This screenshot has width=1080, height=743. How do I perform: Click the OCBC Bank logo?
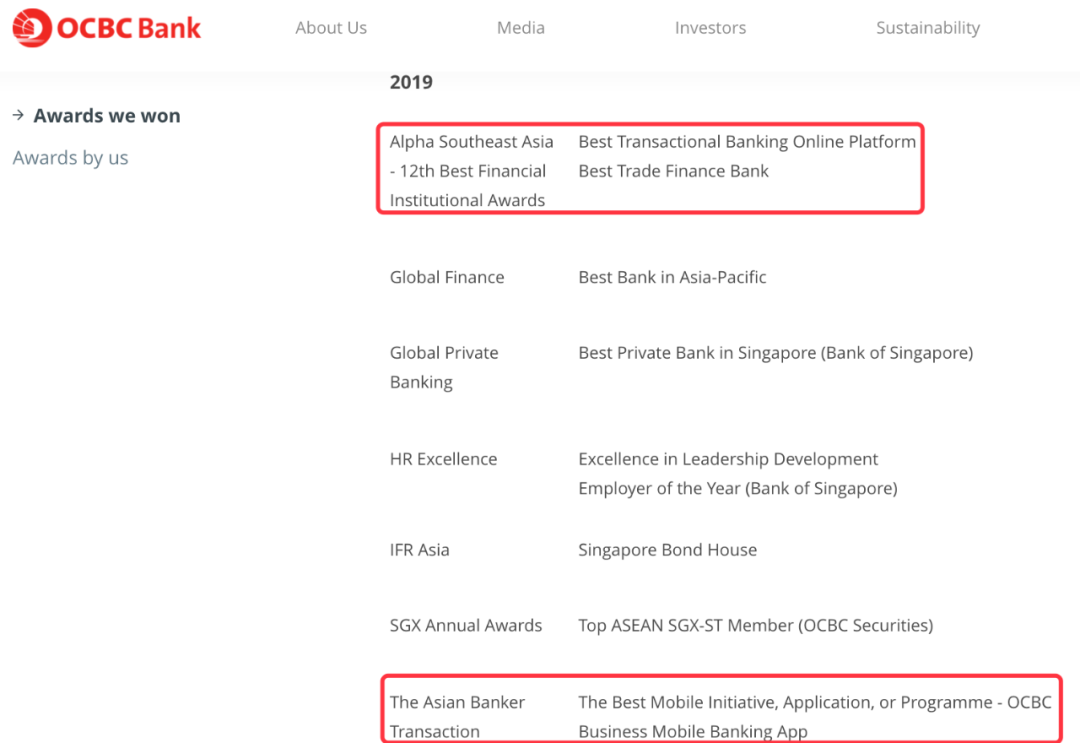(x=107, y=28)
